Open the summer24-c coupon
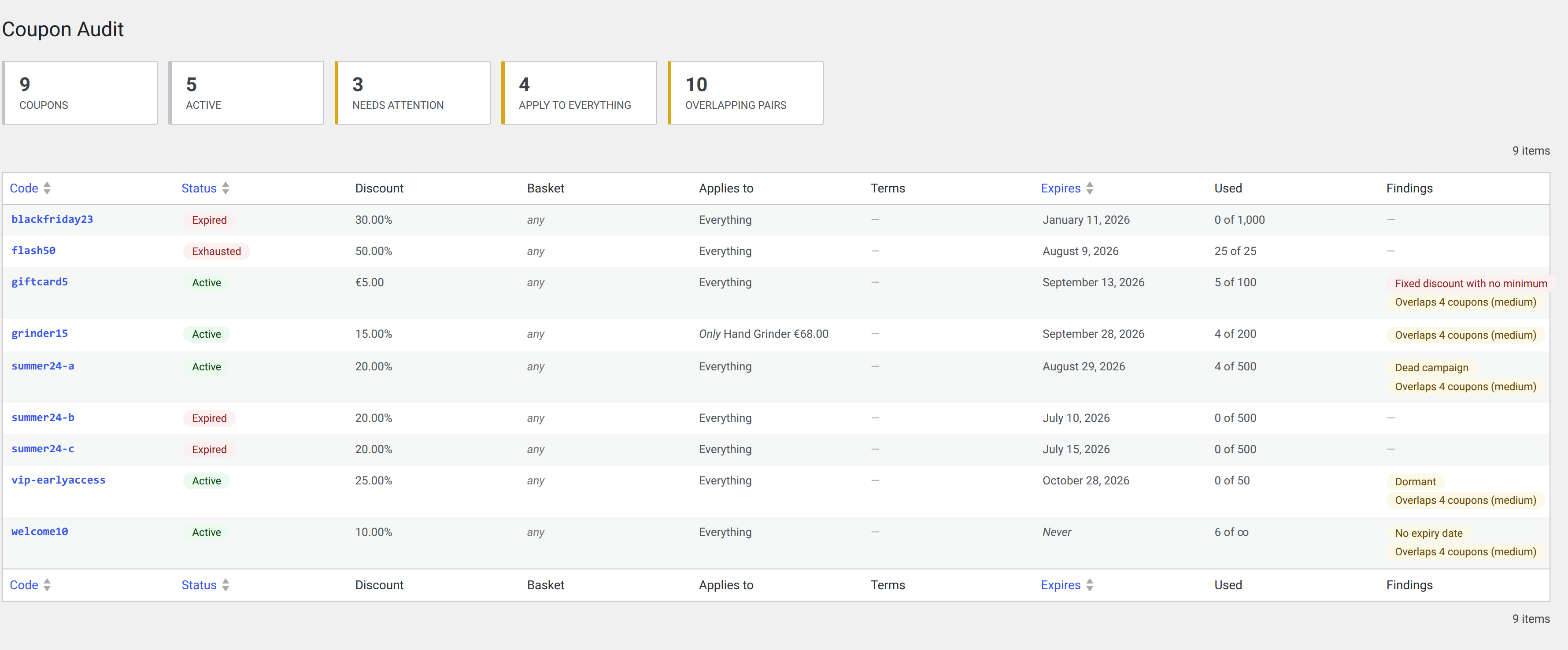The width and height of the screenshot is (1568, 650). (x=43, y=449)
